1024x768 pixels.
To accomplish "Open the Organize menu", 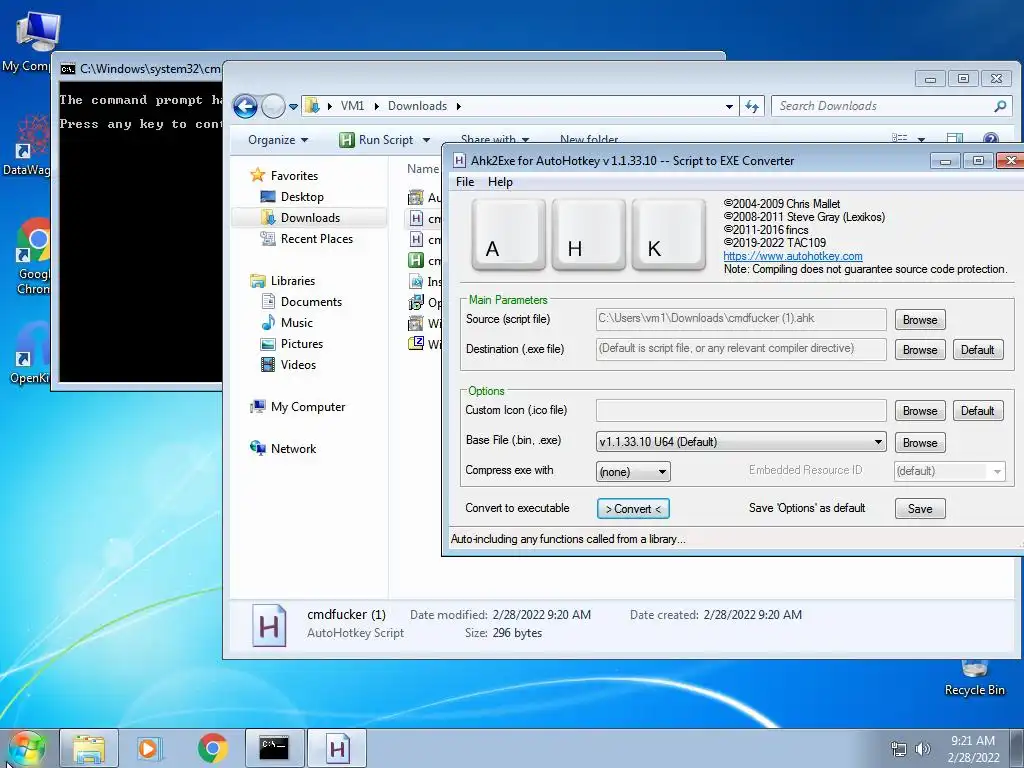I will [x=278, y=140].
